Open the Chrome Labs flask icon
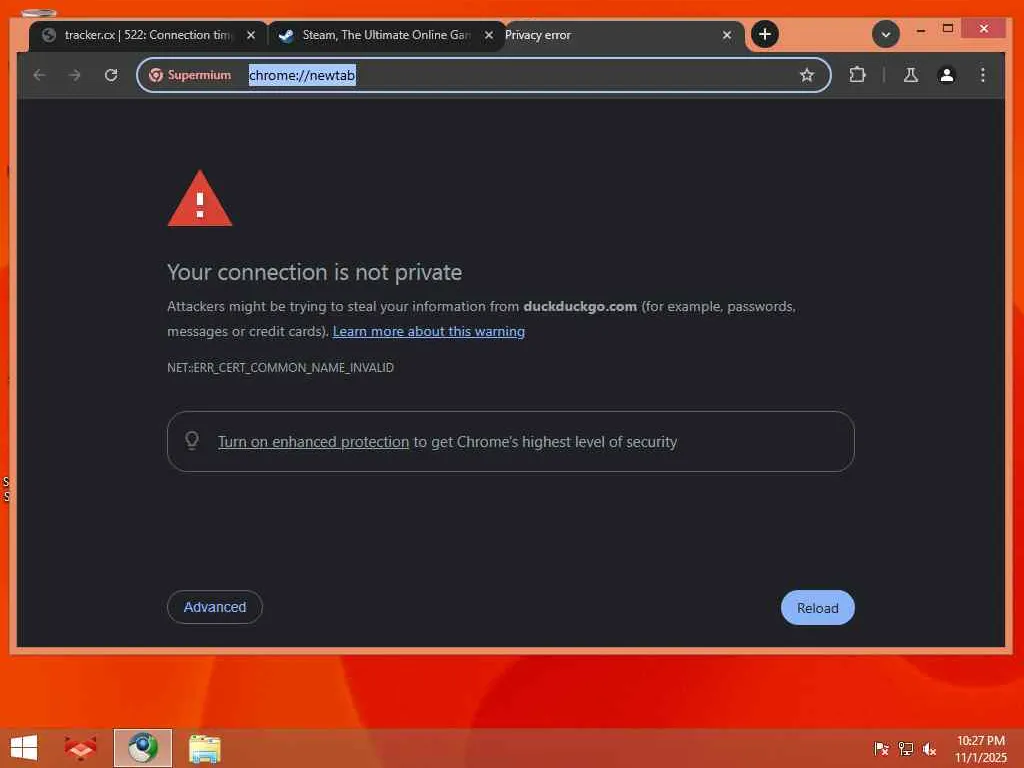1024x768 pixels. point(910,75)
